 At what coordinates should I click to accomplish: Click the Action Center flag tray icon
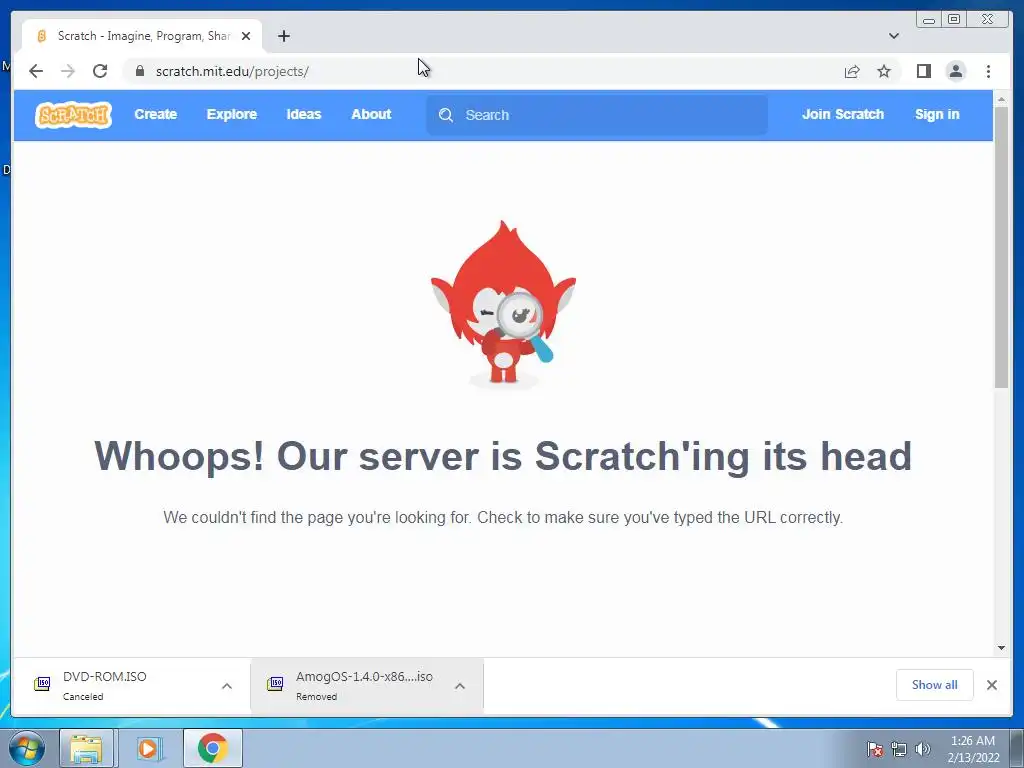[874, 748]
